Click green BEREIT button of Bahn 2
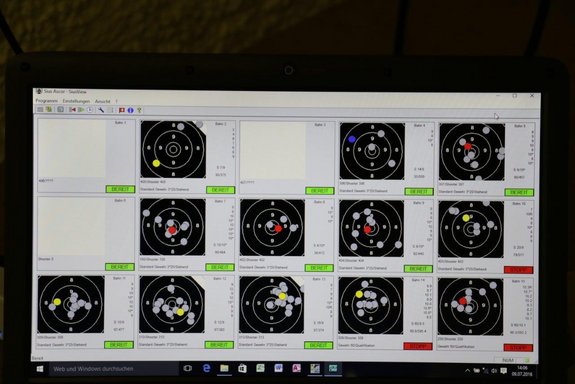575x384 pixels. (220, 190)
